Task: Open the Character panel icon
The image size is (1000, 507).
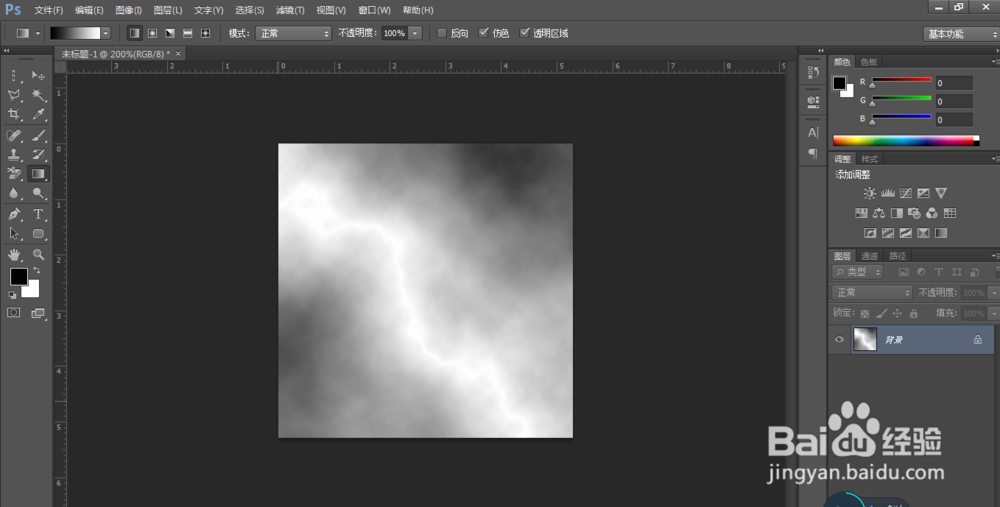Action: (813, 133)
